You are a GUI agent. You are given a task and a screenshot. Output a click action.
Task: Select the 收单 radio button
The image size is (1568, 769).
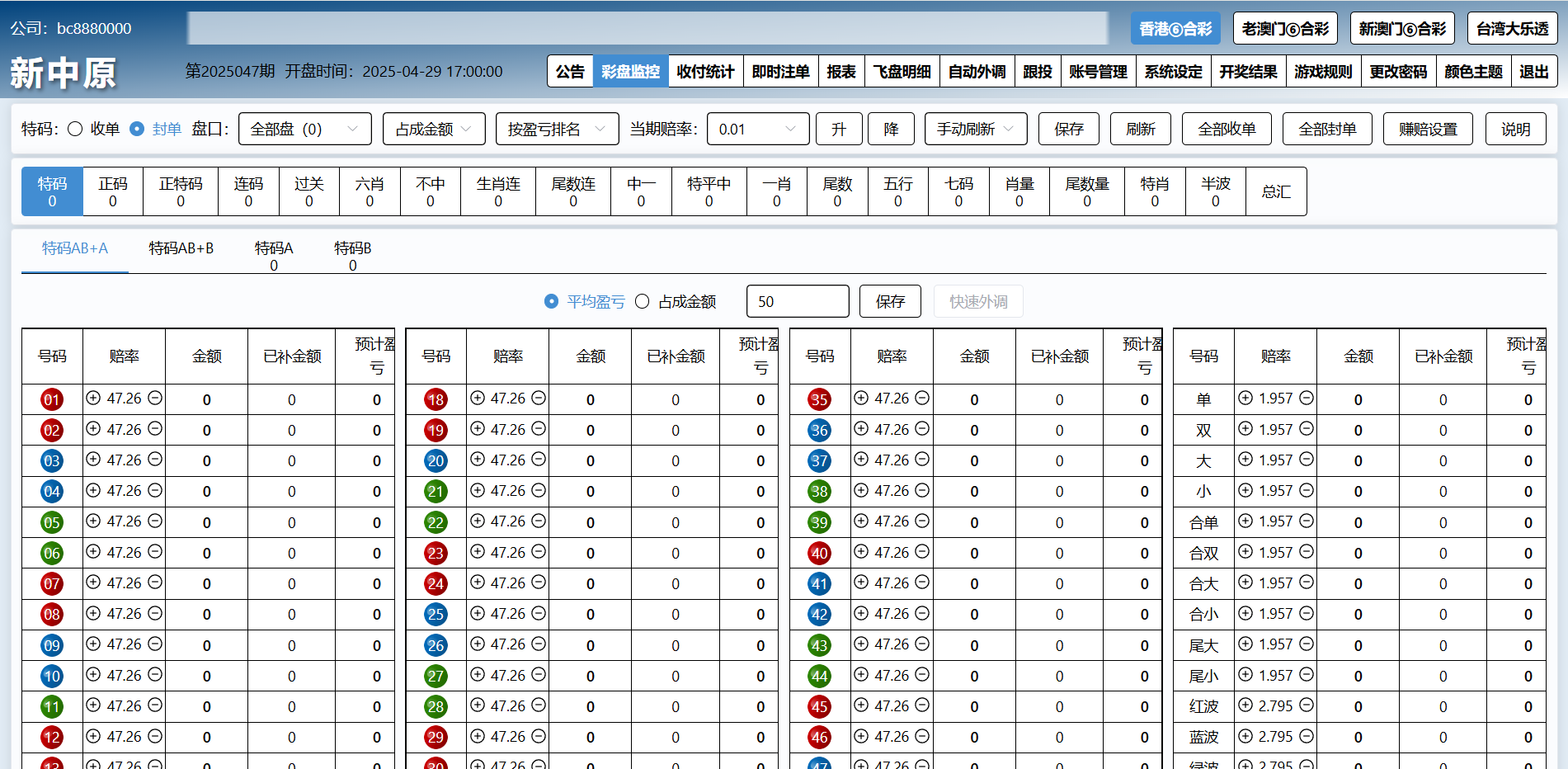75,129
